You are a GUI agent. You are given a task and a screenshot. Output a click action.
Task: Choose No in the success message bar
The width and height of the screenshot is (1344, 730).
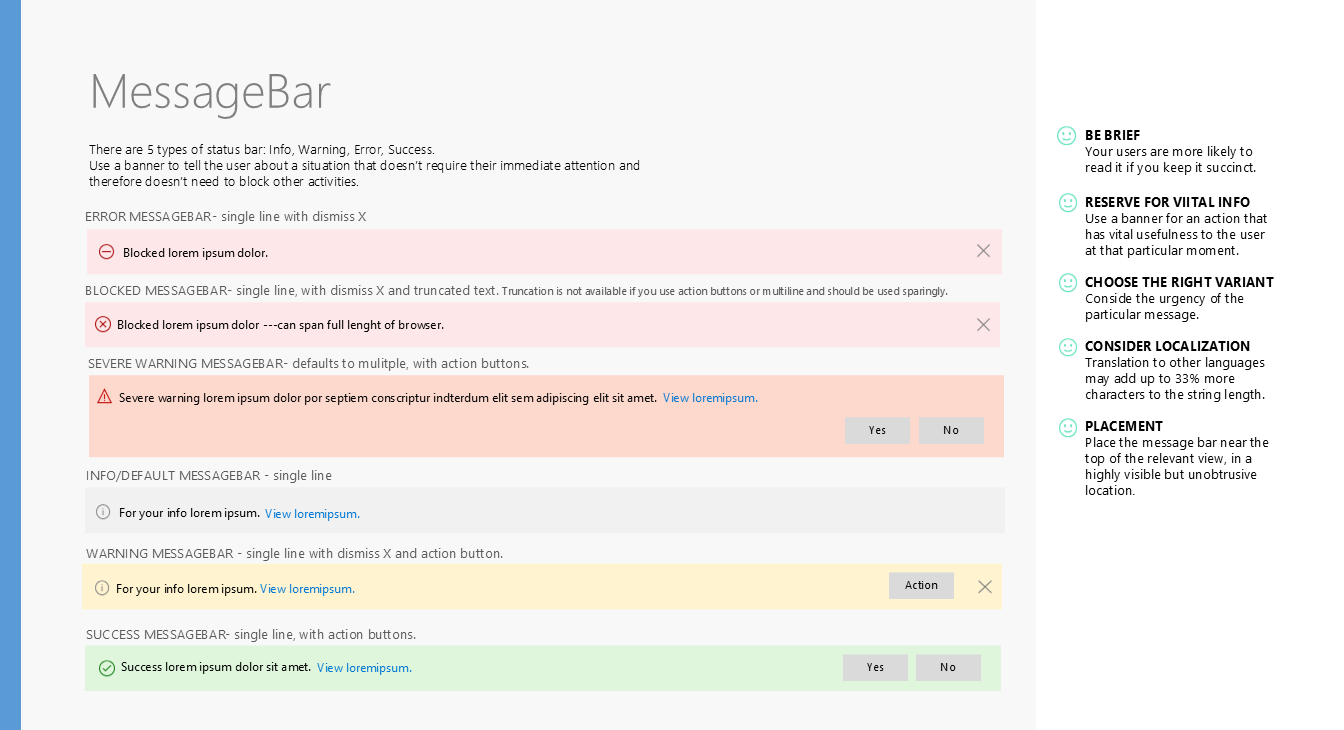click(948, 668)
